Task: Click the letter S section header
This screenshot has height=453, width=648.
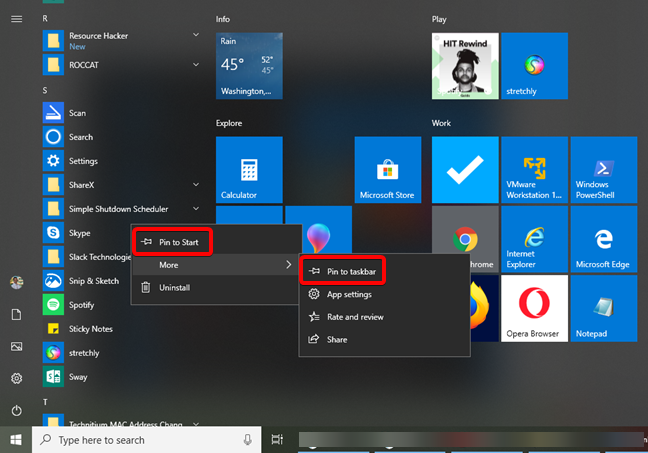Action: click(x=45, y=90)
